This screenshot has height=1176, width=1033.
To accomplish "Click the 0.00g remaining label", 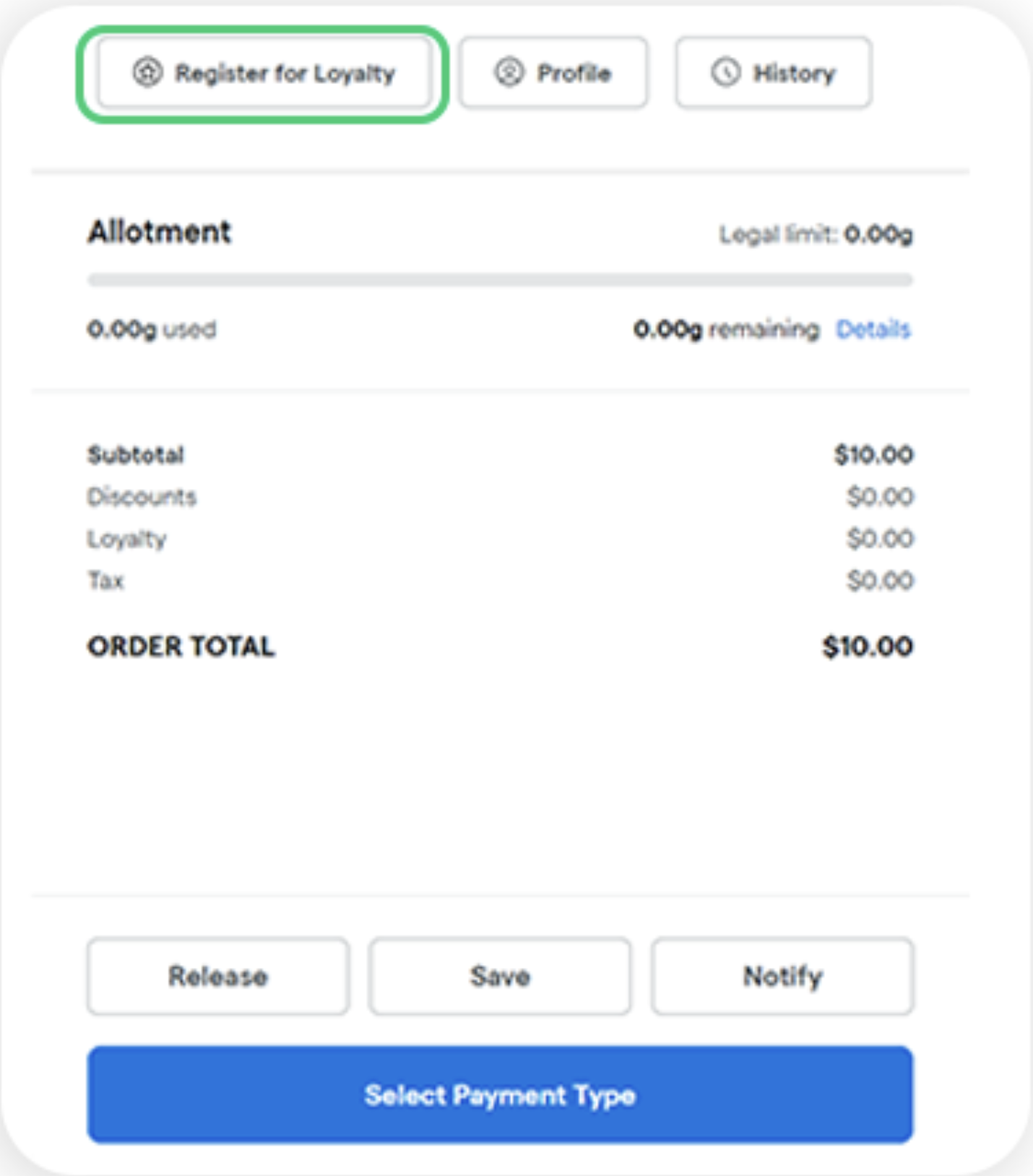I will coord(727,329).
